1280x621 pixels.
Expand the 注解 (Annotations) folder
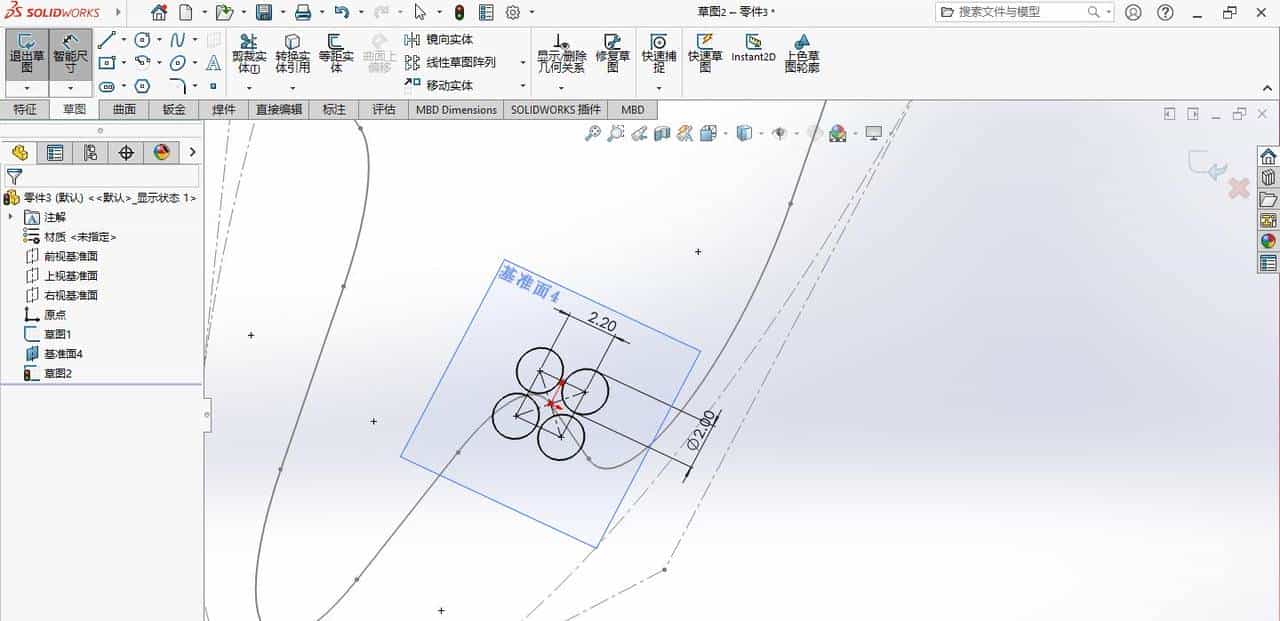10,216
